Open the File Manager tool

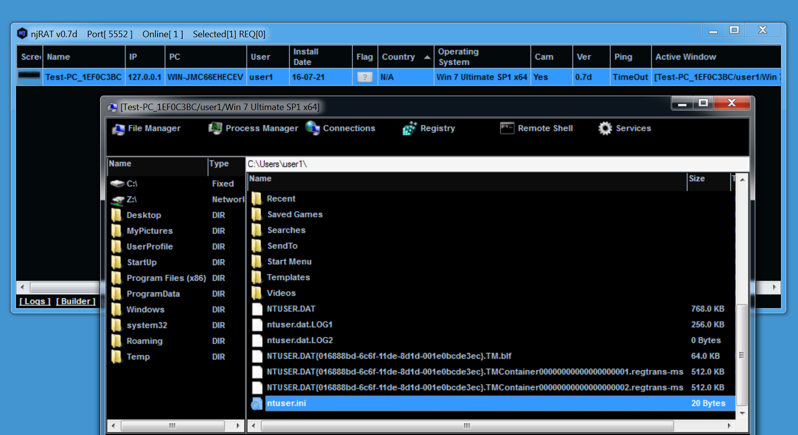pos(147,129)
